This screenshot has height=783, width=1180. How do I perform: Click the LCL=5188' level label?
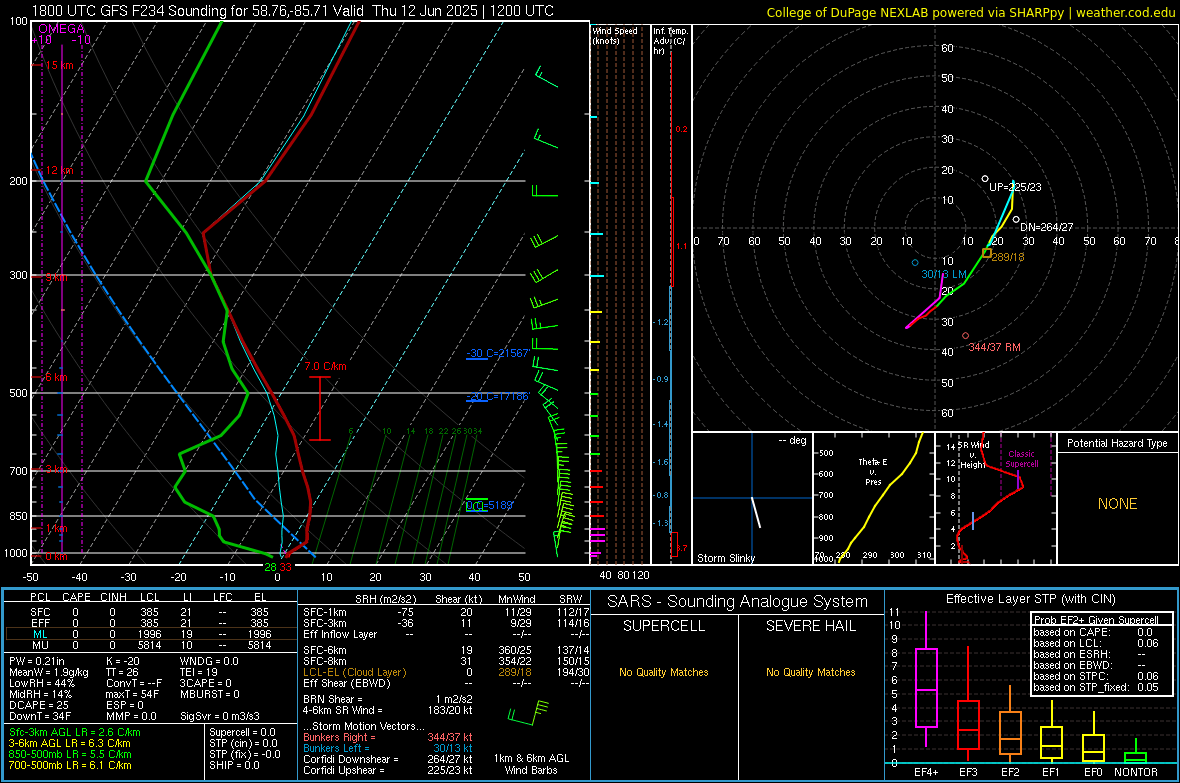489,505
